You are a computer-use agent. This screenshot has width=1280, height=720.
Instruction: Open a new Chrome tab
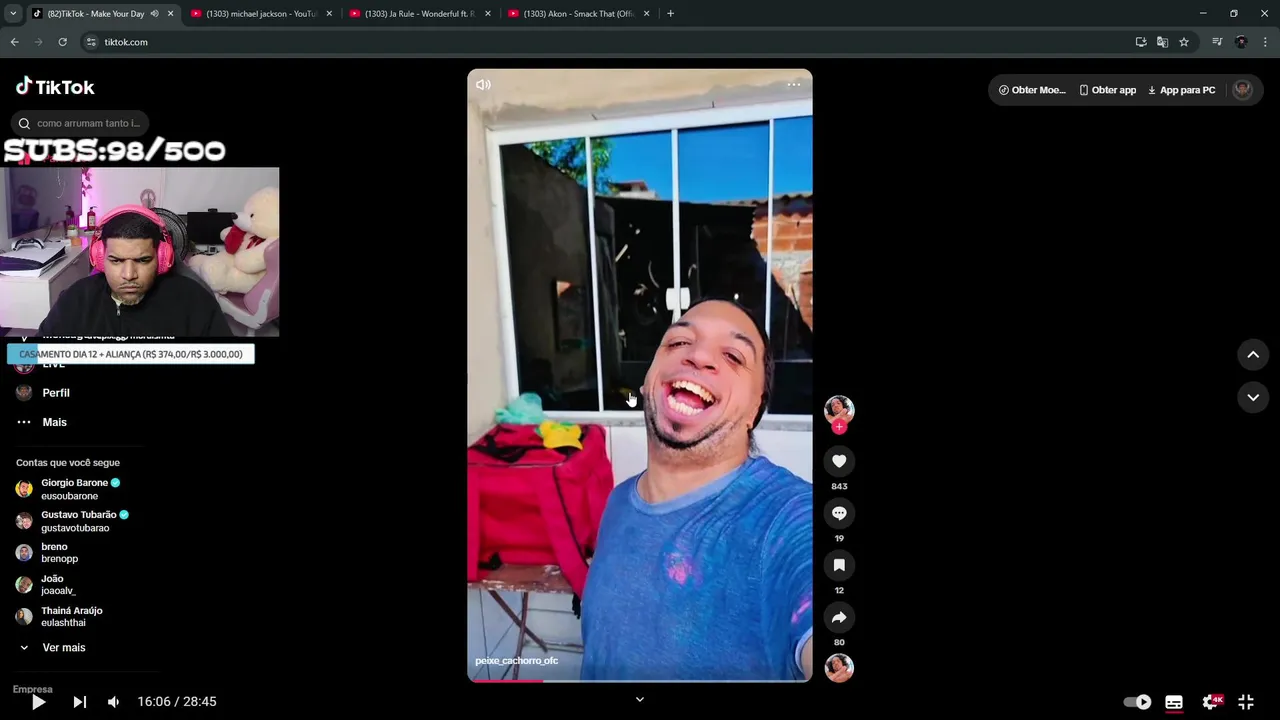coord(670,14)
